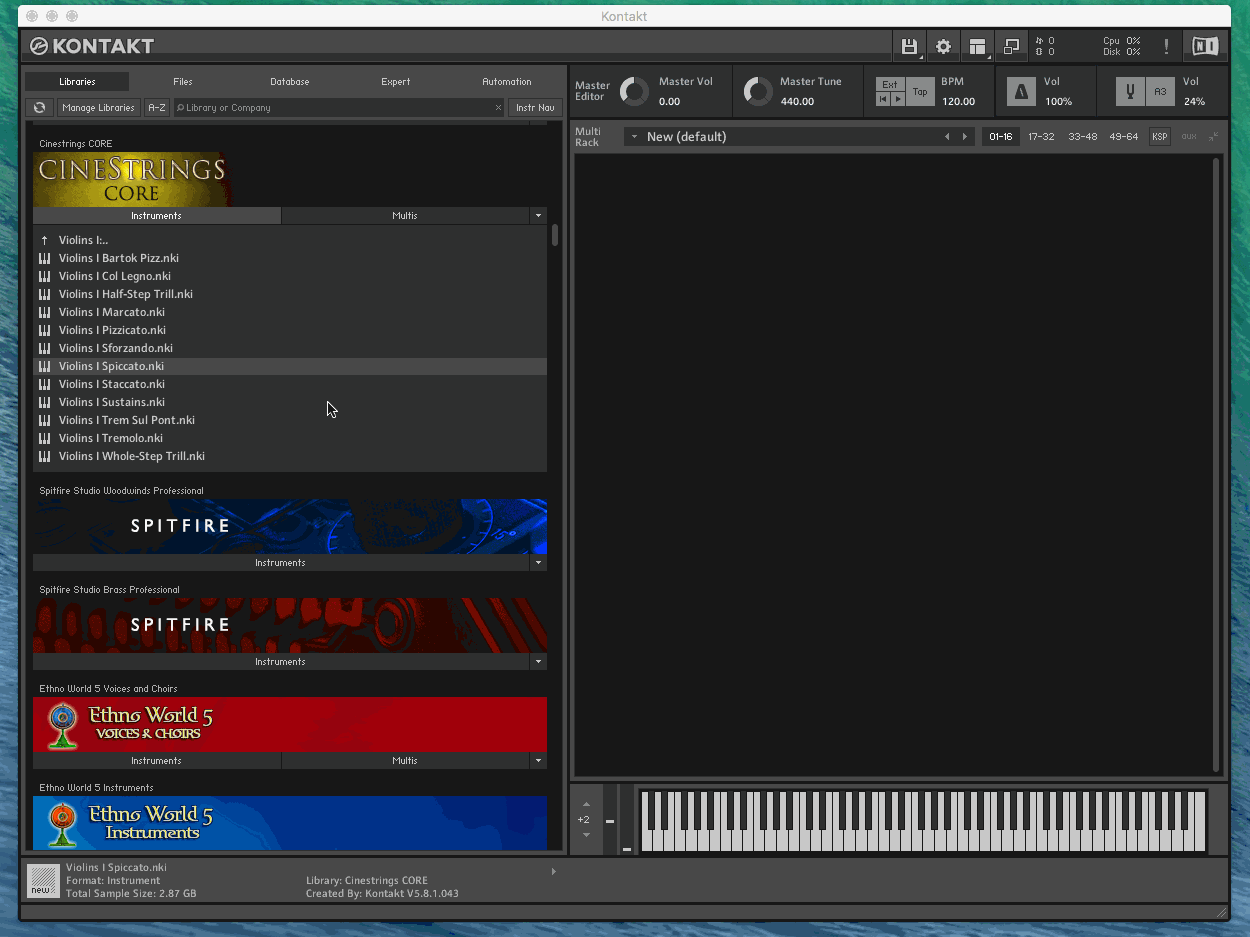Click the BPM value 120.00
Viewport: 1250px width, 937px height.
click(x=958, y=101)
